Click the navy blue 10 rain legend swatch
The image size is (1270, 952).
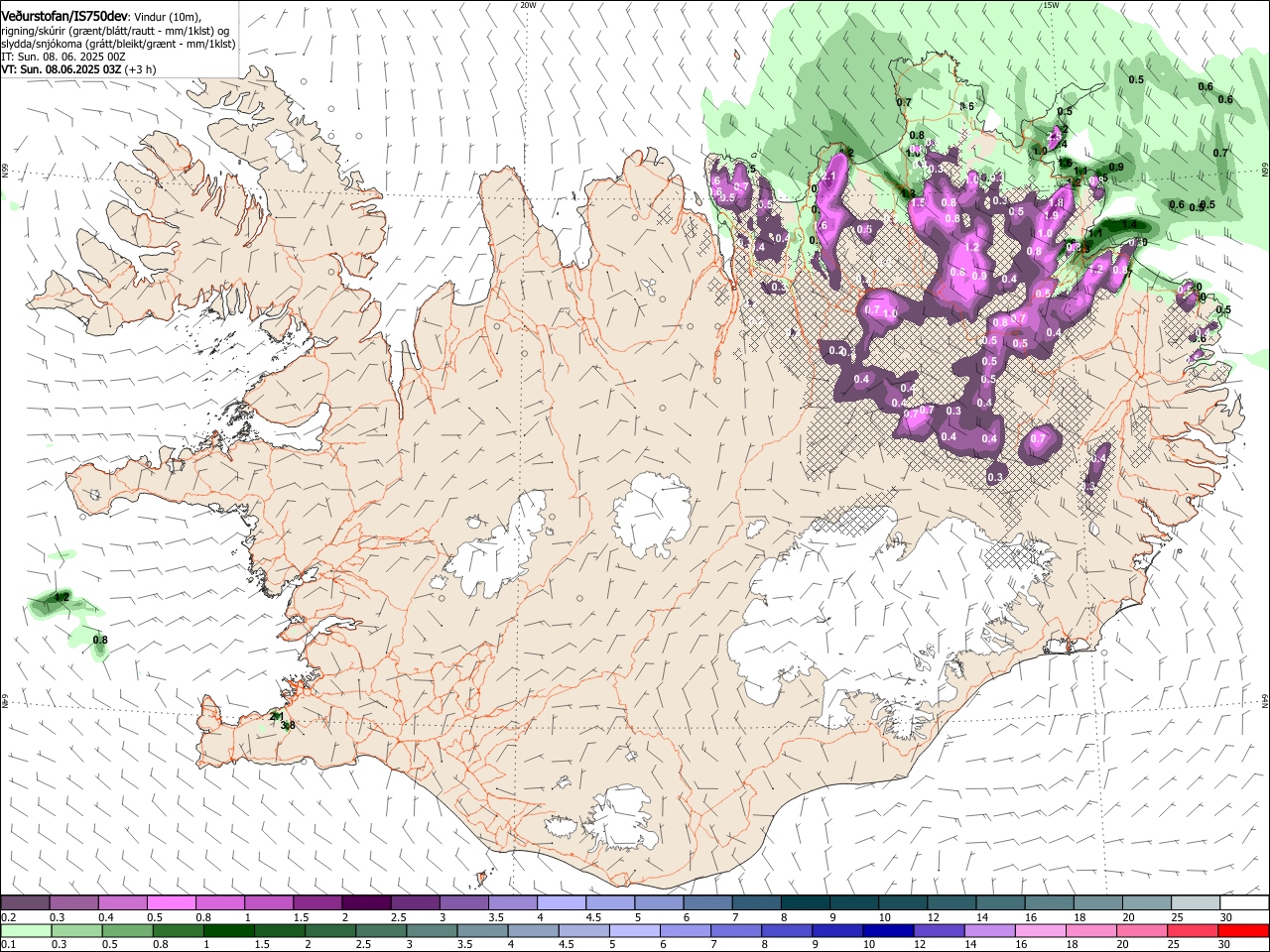tap(887, 931)
